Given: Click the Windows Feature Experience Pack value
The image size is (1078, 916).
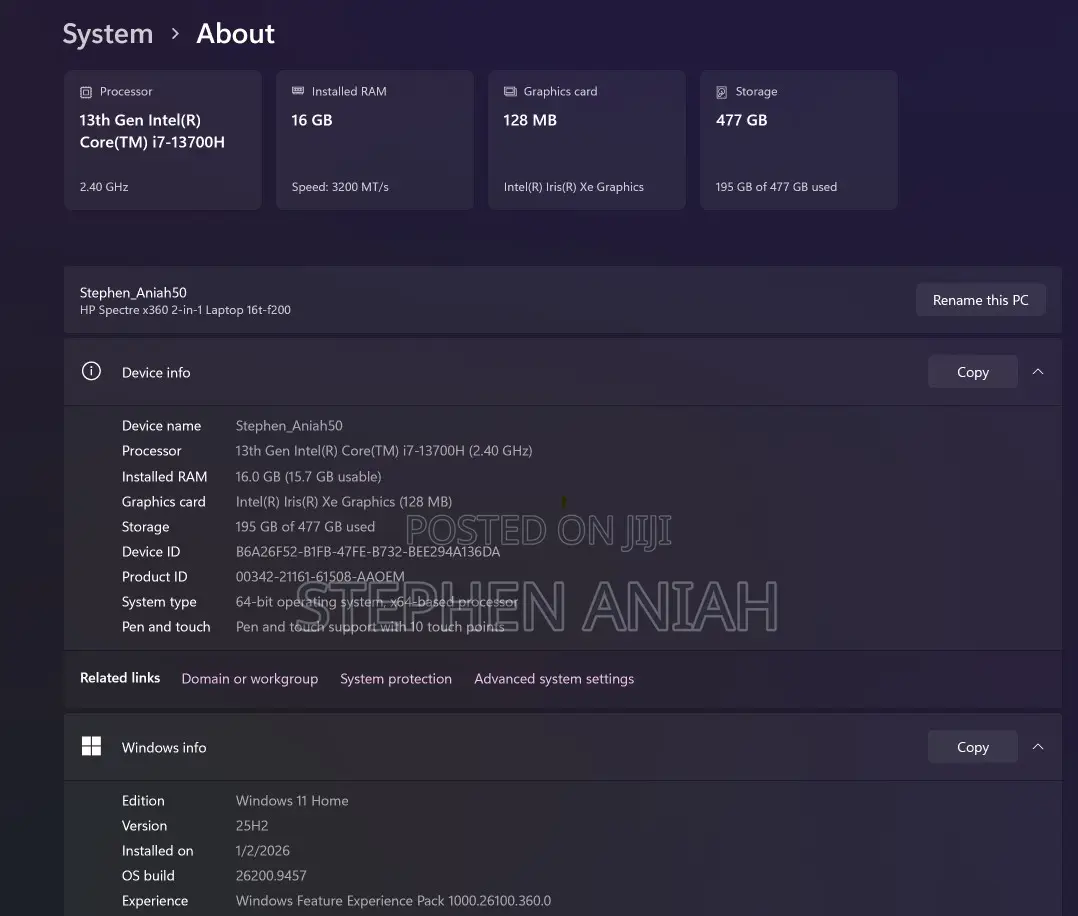Looking at the screenshot, I should (393, 901).
